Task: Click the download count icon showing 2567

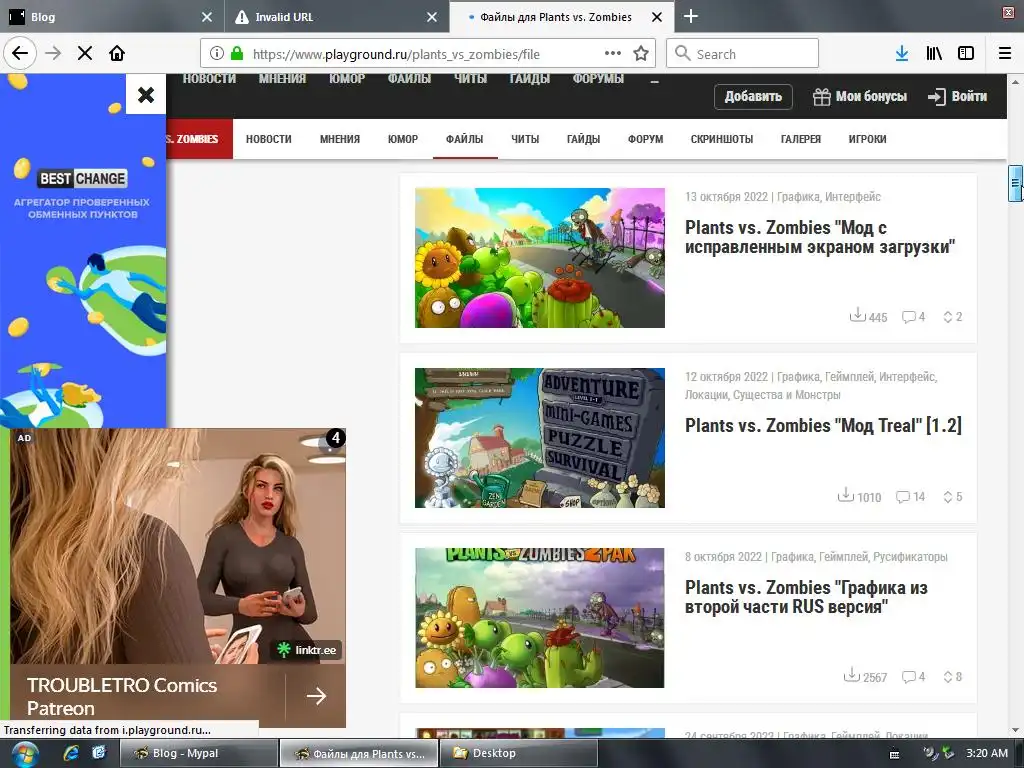Action: [852, 675]
